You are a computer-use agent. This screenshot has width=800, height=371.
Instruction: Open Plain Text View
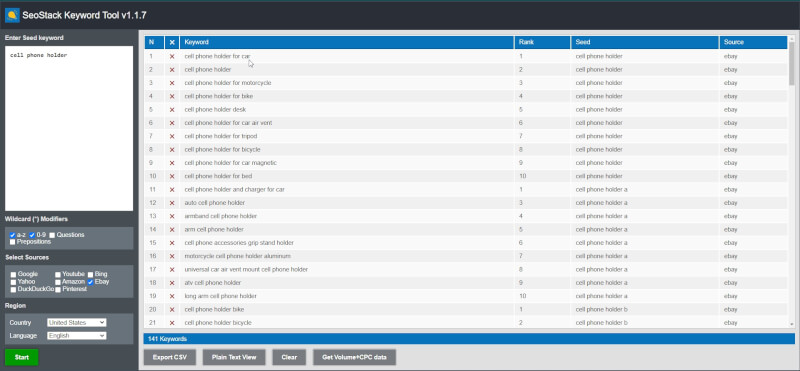pyautogui.click(x=234, y=357)
